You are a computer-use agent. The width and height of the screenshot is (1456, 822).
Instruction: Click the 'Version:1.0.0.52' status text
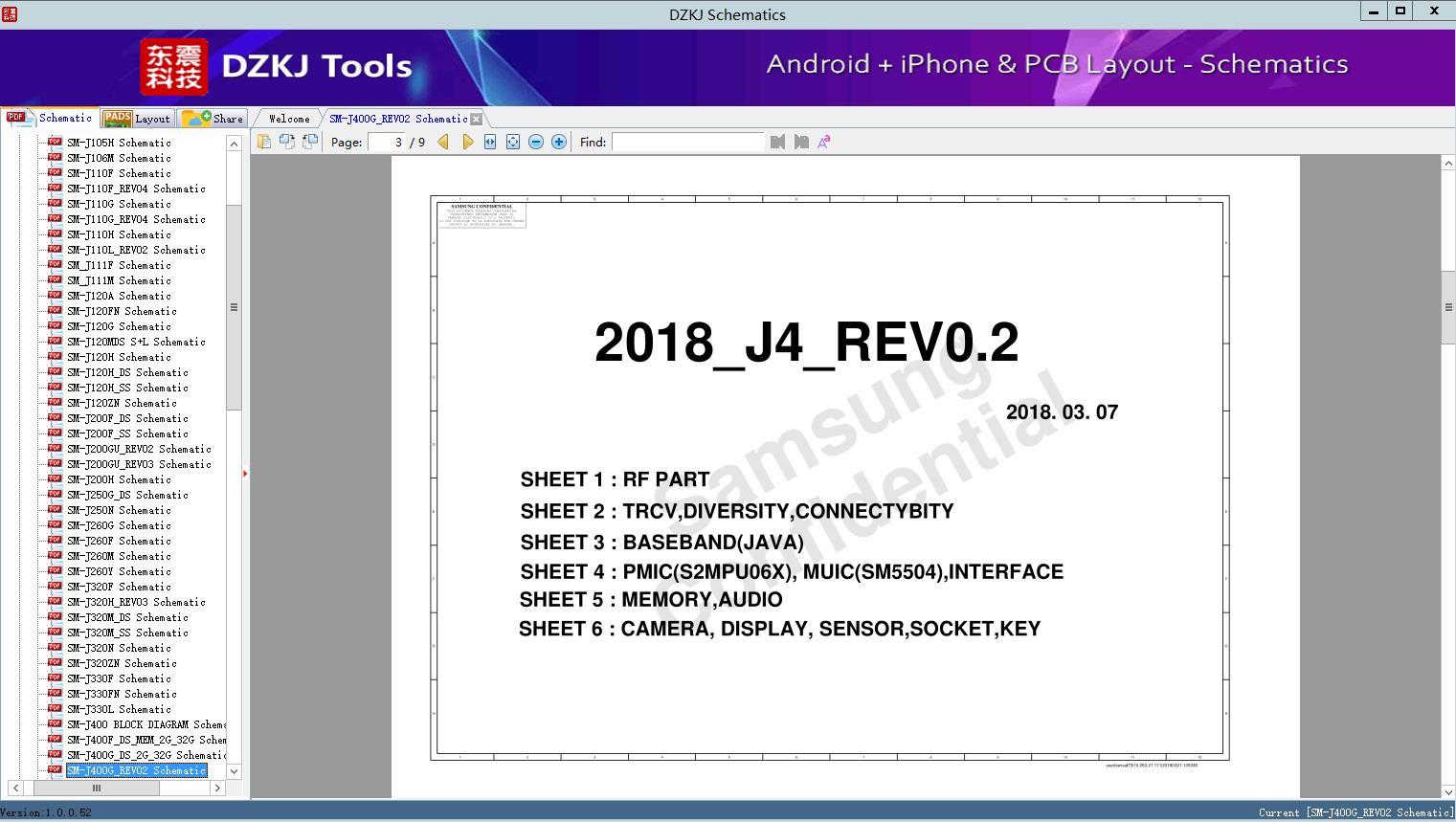pyautogui.click(x=46, y=812)
